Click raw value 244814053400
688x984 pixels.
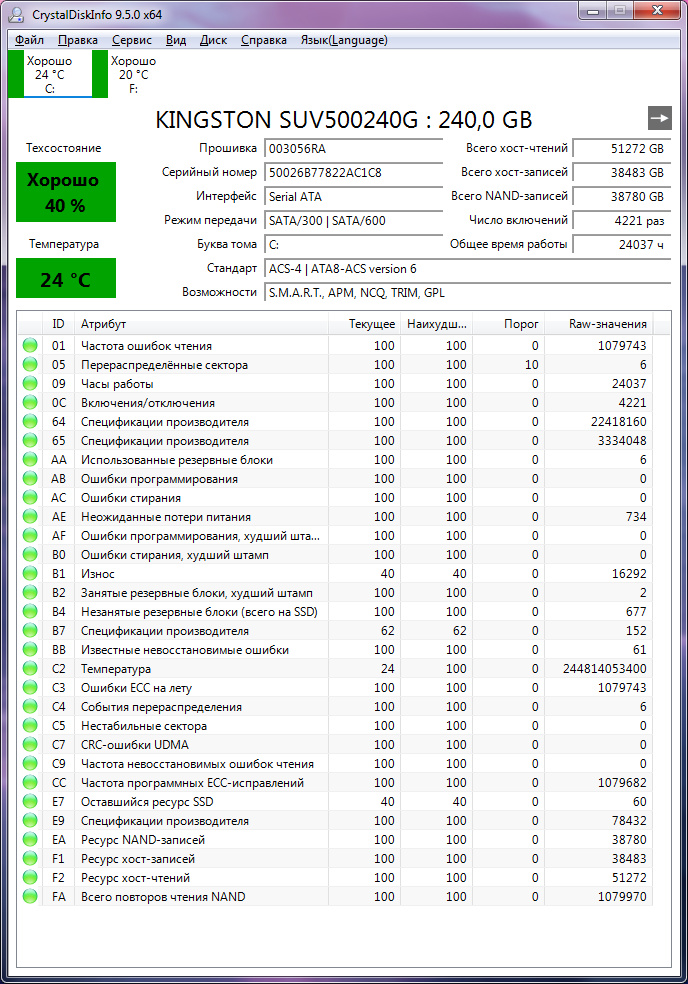pyautogui.click(x=605, y=668)
